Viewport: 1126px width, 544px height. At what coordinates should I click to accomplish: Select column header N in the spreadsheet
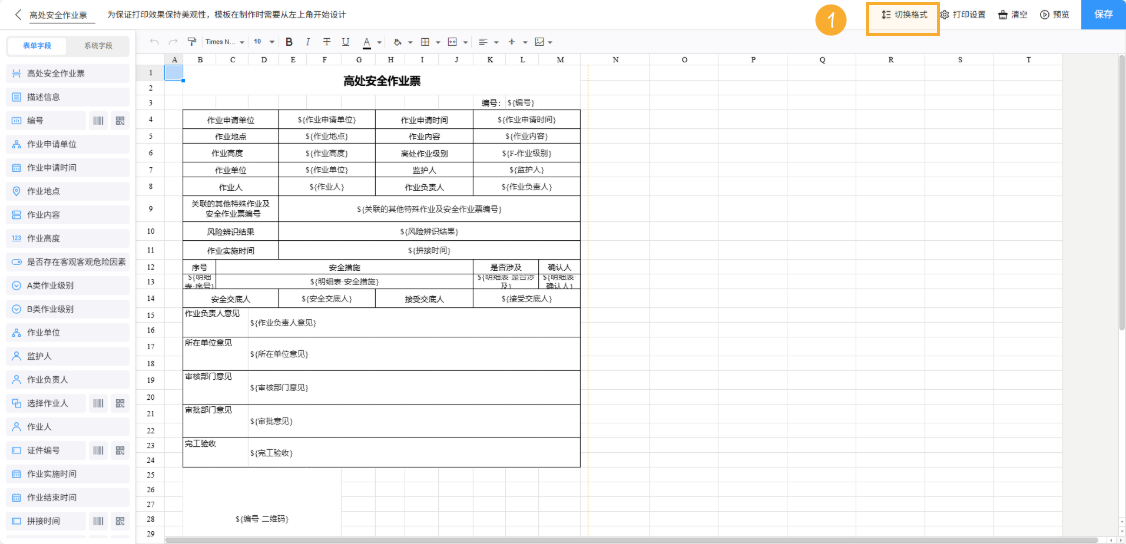click(x=615, y=60)
